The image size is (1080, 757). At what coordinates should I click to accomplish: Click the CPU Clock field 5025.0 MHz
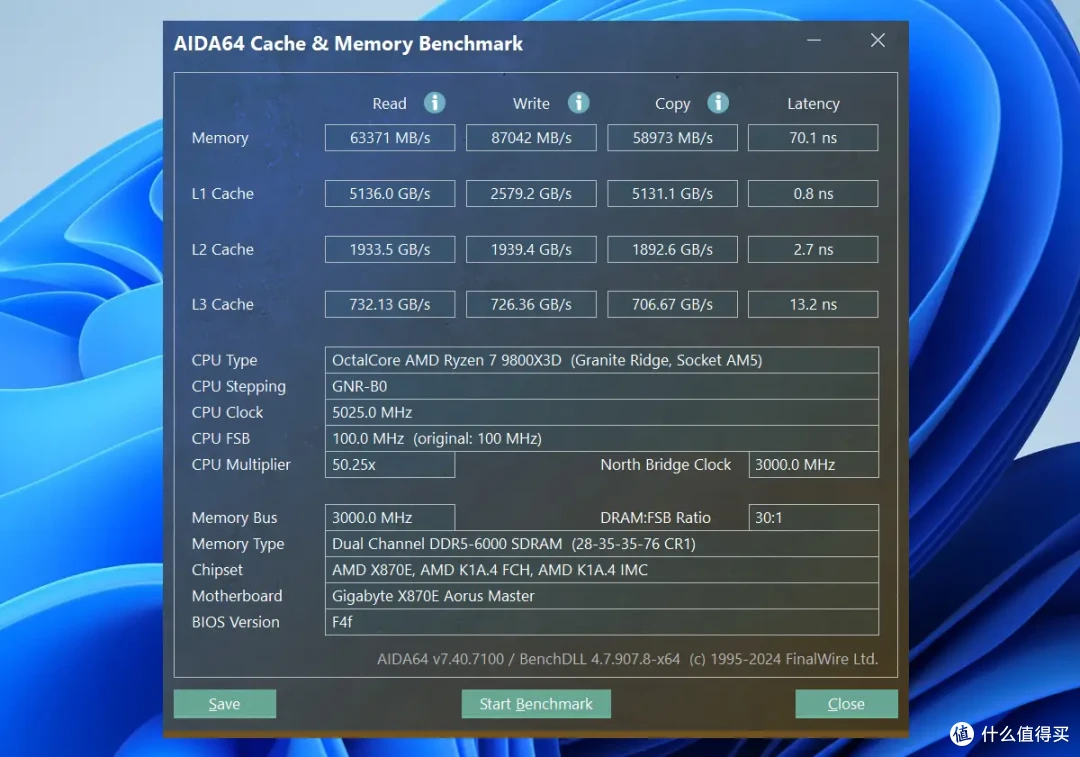pyautogui.click(x=602, y=413)
